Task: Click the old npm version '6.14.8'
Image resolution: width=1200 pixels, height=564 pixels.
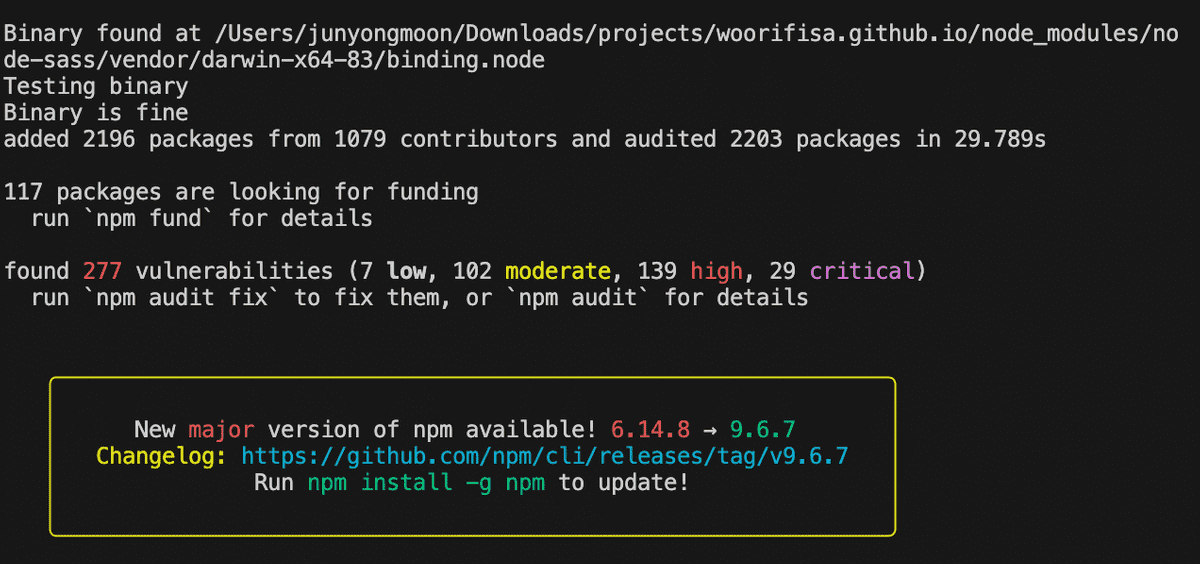Action: point(650,430)
